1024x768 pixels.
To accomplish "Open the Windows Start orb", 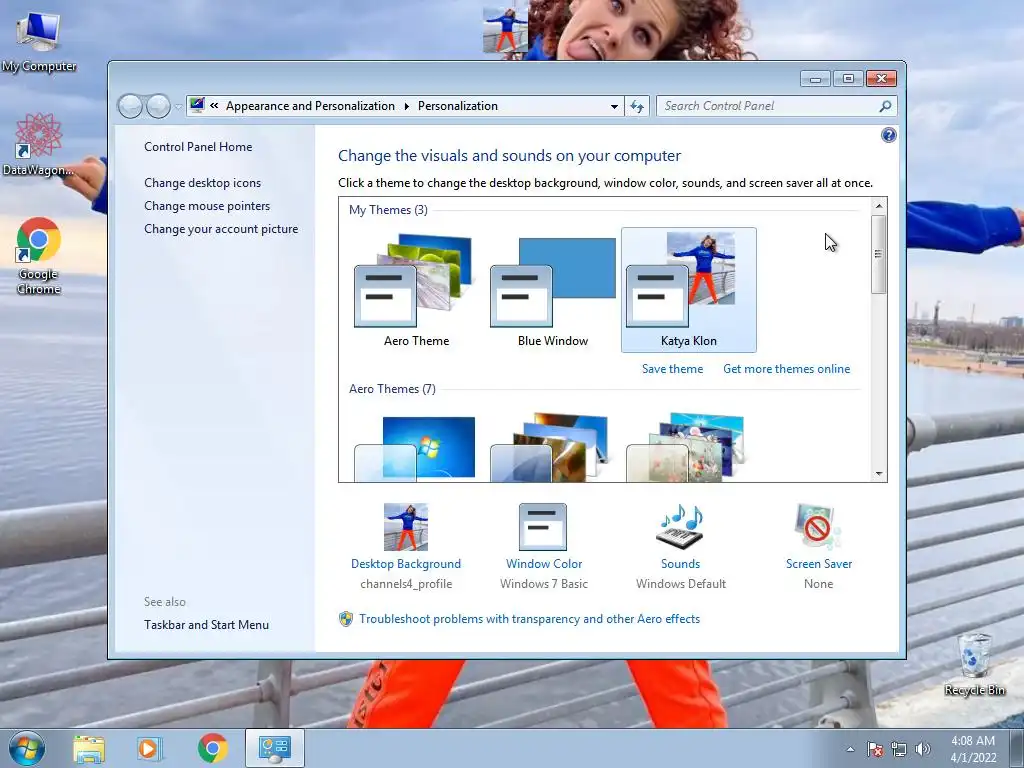I will (x=27, y=748).
